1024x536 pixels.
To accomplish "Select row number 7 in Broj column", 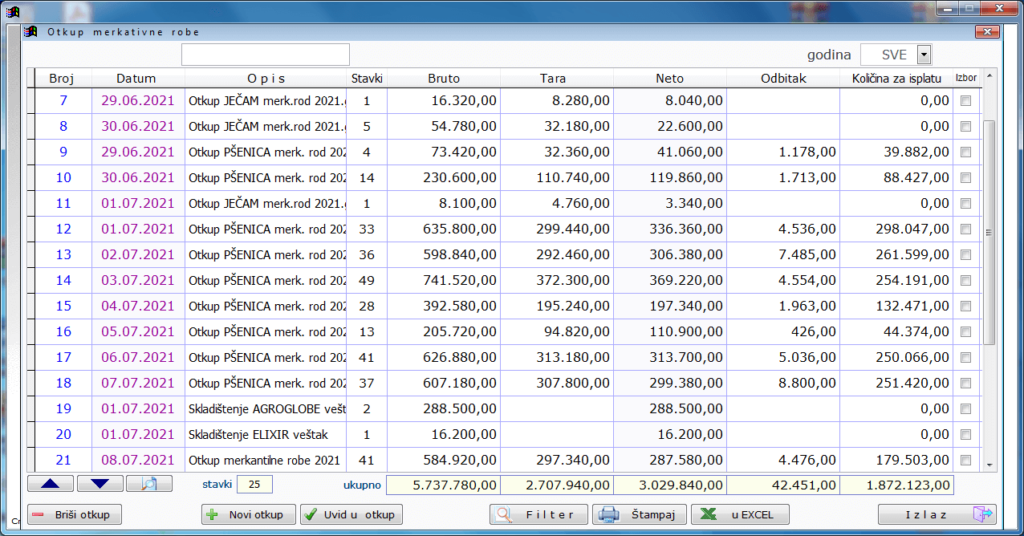I will click(x=63, y=101).
